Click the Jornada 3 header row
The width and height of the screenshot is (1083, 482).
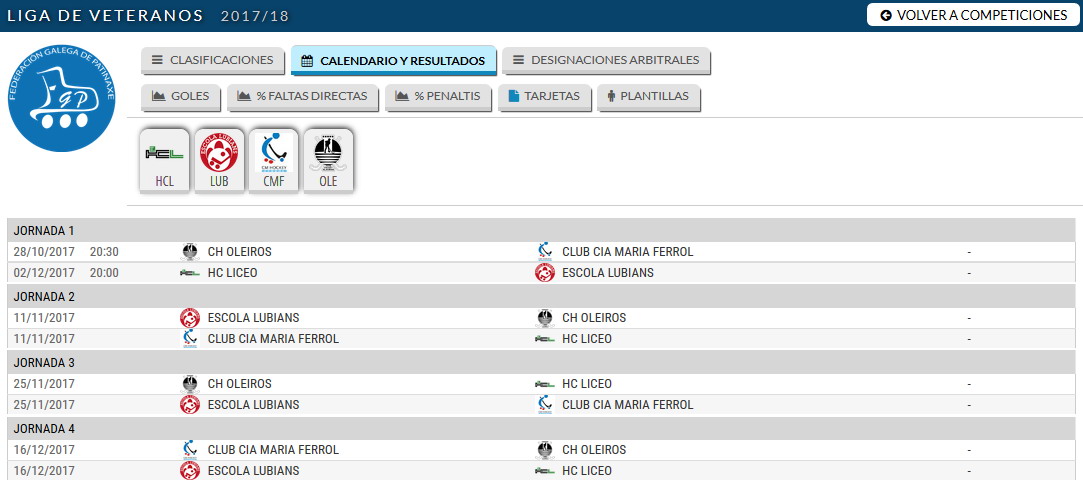(541, 363)
